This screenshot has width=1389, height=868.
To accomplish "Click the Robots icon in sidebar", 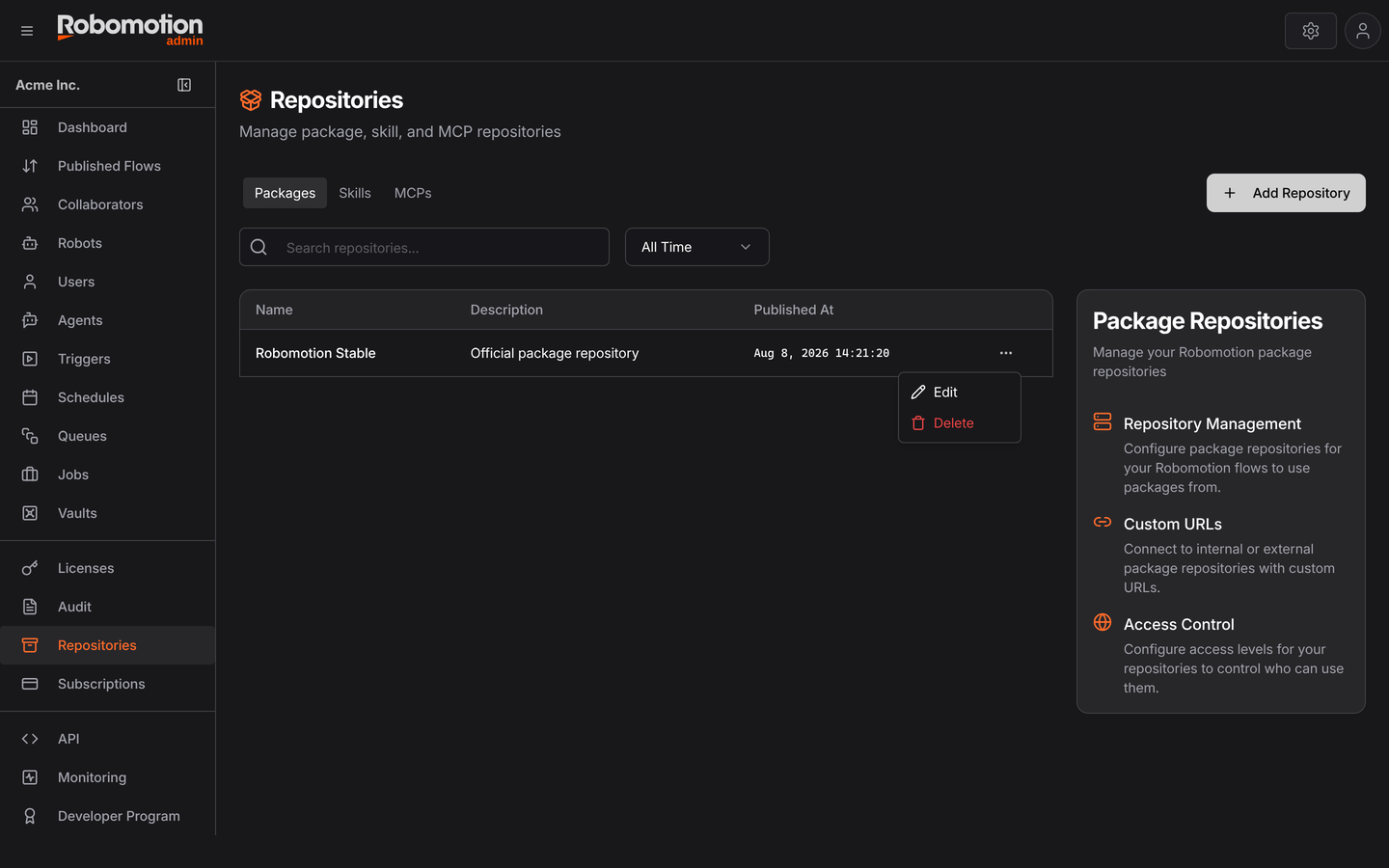I will tap(30, 243).
